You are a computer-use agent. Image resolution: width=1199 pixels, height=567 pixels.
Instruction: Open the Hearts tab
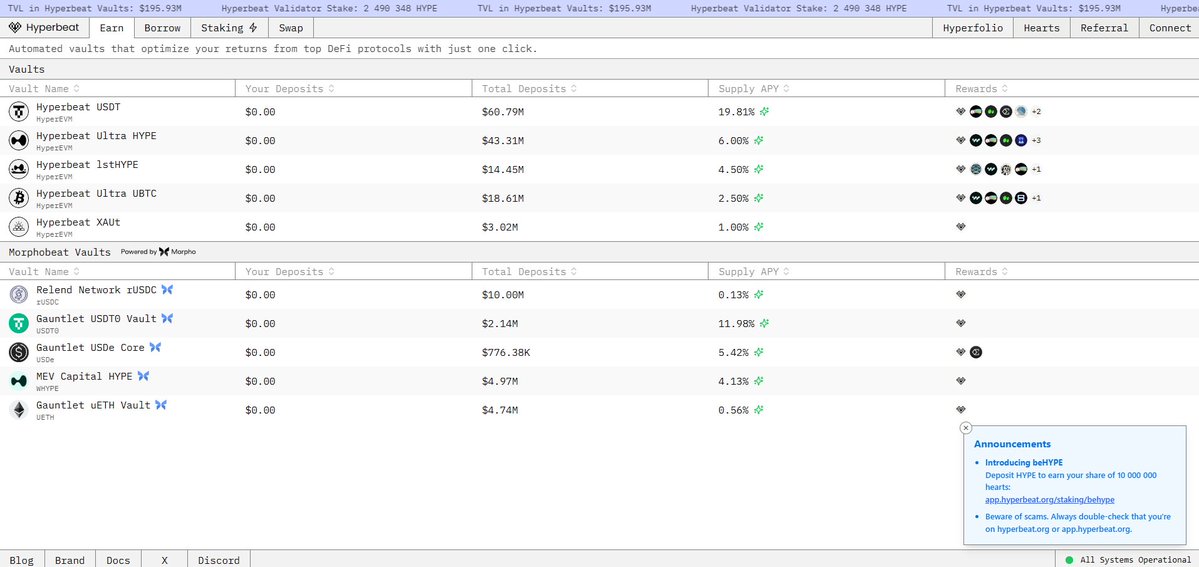click(1041, 28)
